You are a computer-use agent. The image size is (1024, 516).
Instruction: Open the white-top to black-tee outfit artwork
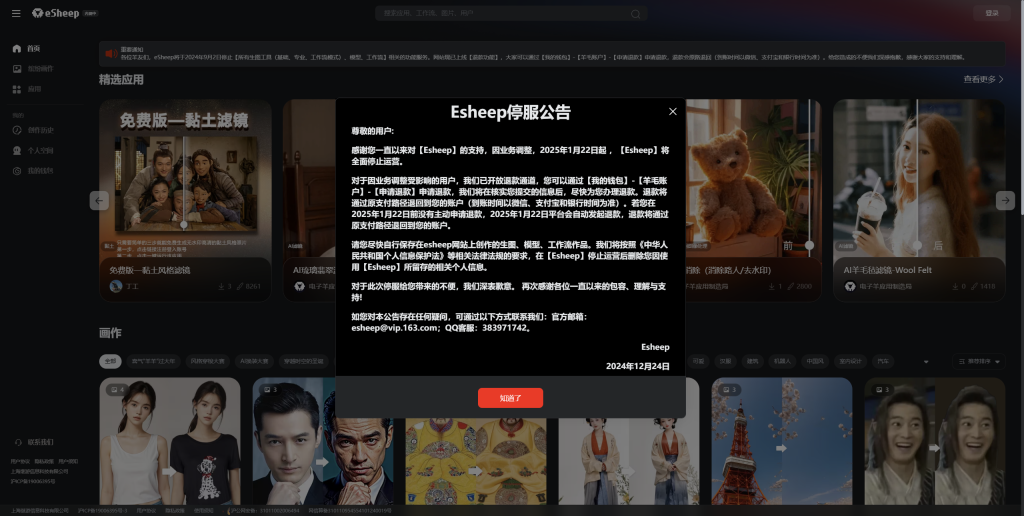(x=170, y=442)
